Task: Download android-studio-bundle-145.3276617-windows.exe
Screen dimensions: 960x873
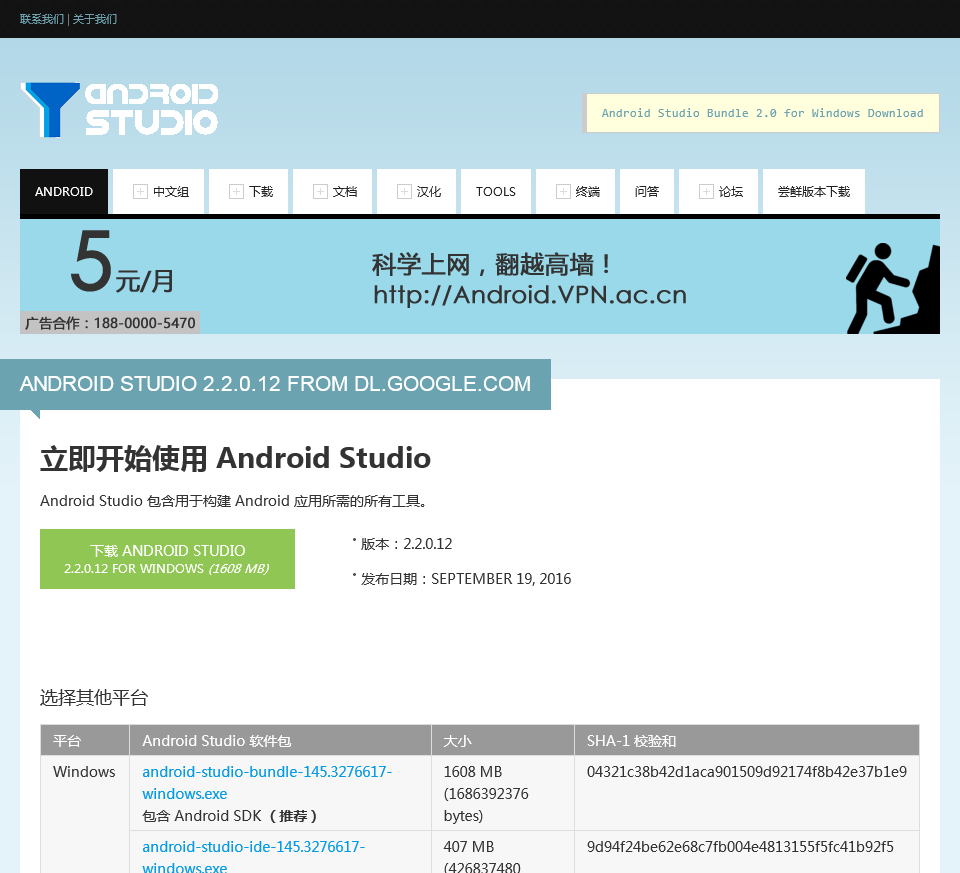Action: pyautogui.click(x=267, y=782)
